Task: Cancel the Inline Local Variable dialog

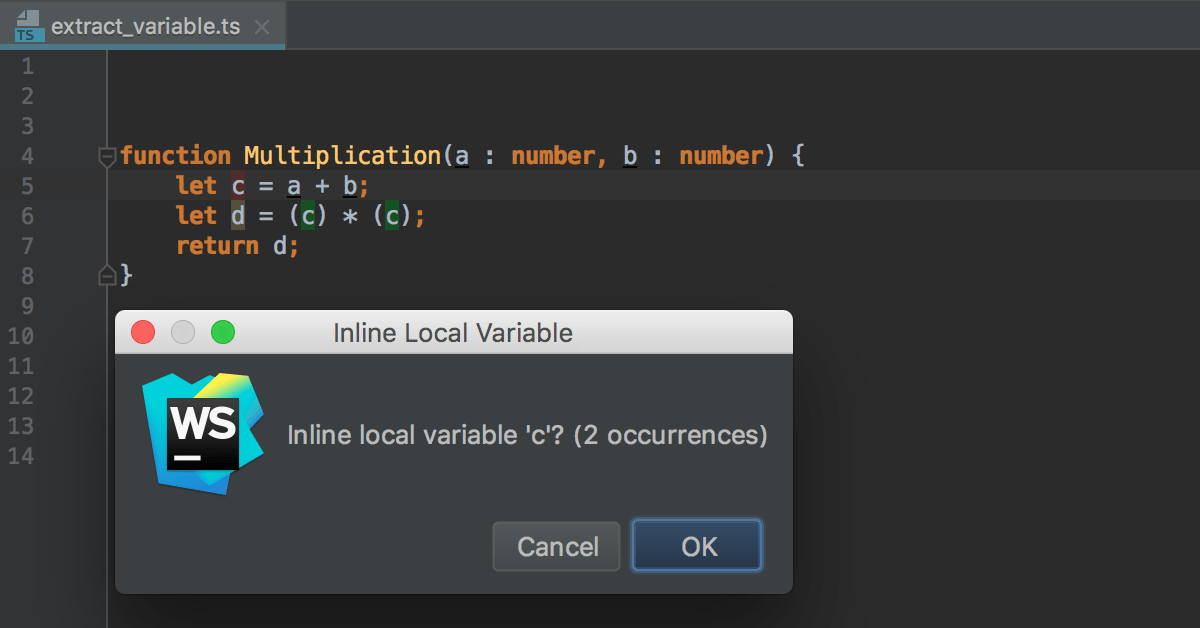Action: coord(556,546)
